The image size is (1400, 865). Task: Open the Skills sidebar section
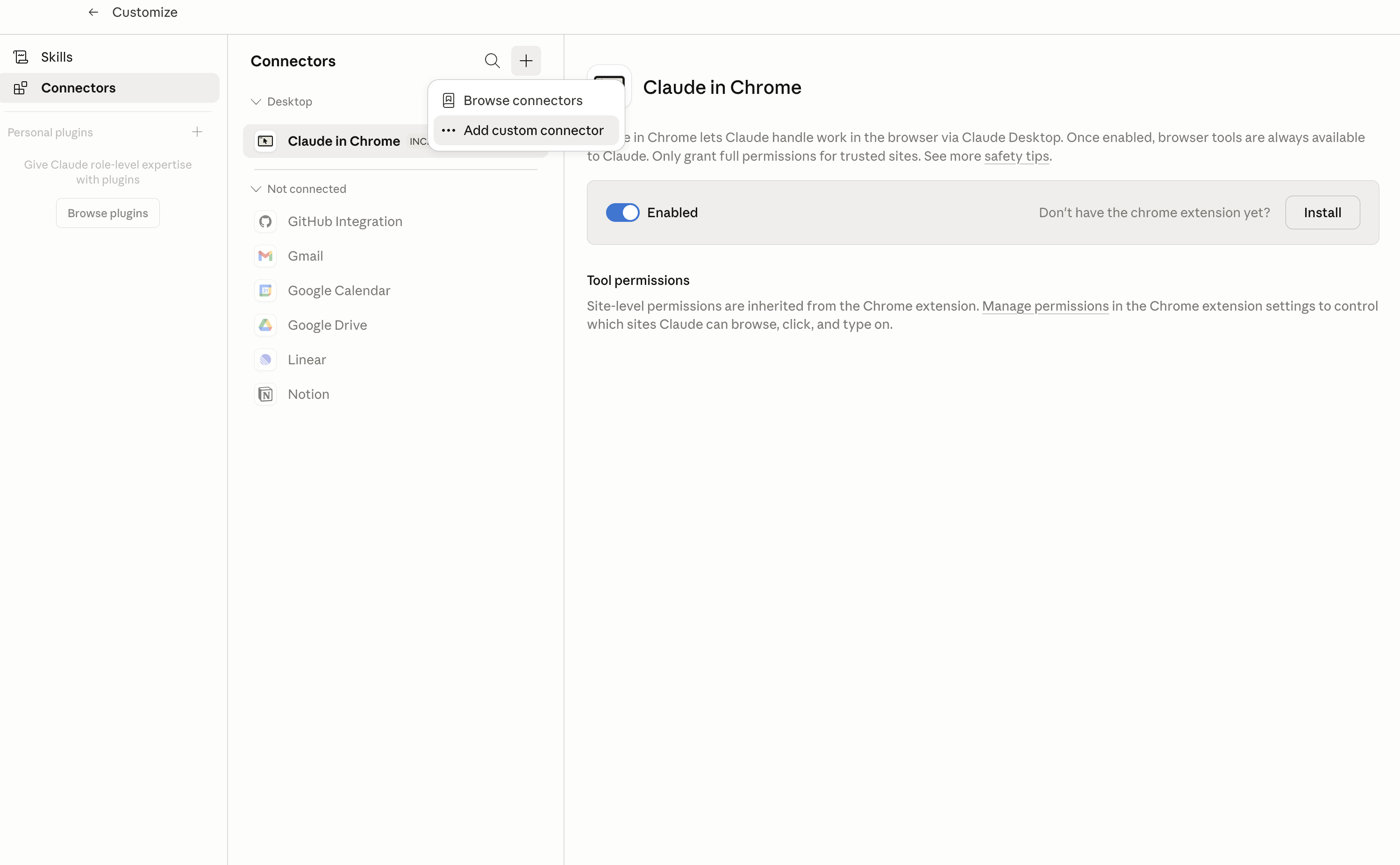click(57, 57)
